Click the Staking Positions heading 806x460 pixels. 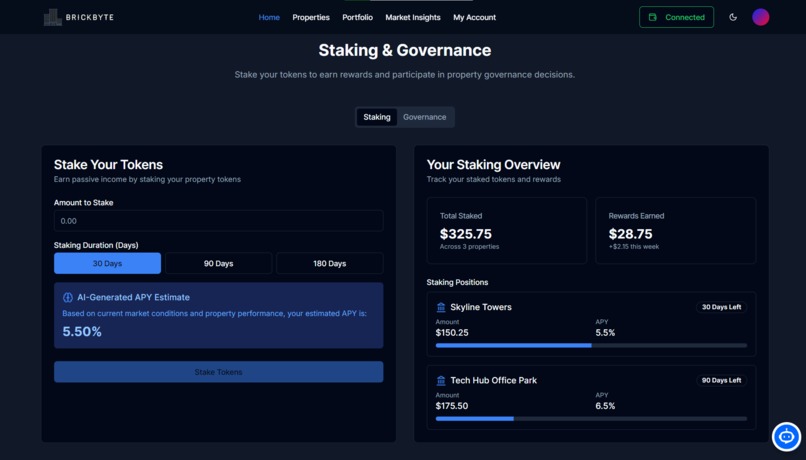pyautogui.click(x=457, y=282)
